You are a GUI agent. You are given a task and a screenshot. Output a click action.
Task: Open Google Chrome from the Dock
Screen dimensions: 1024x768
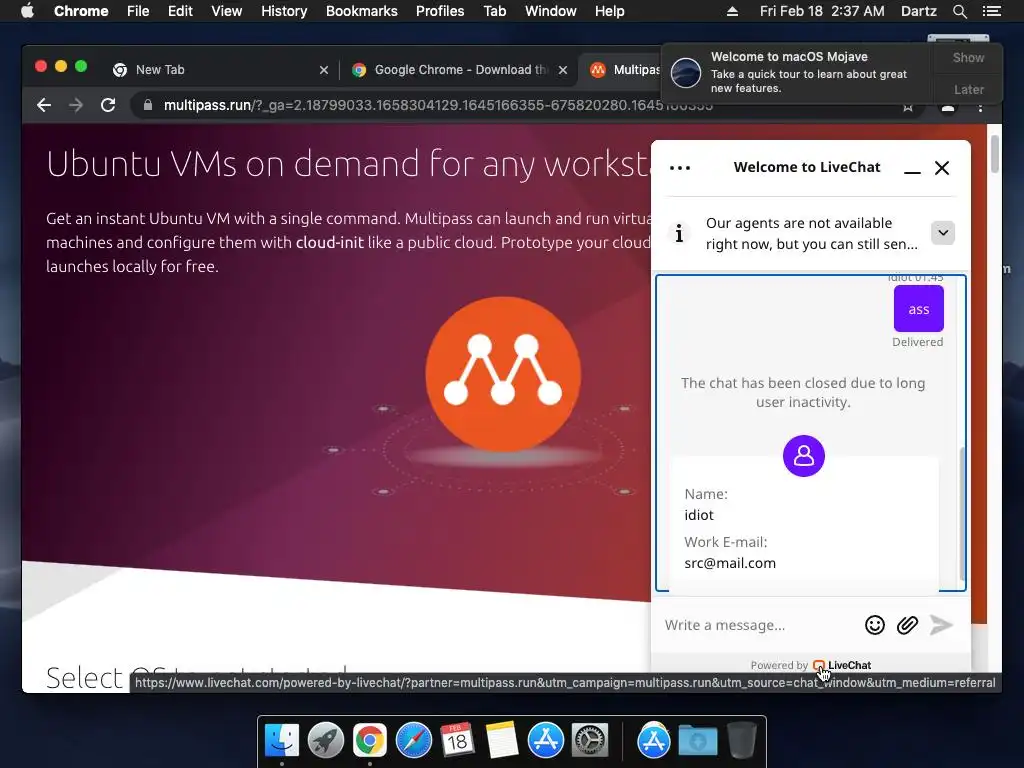click(x=370, y=741)
